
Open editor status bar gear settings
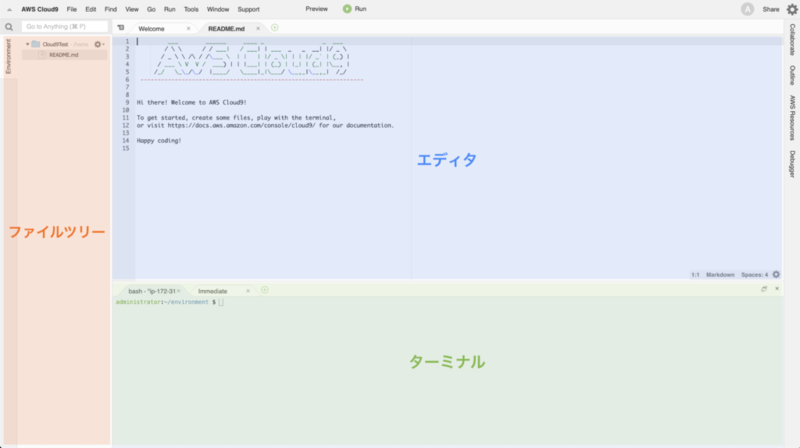776,275
